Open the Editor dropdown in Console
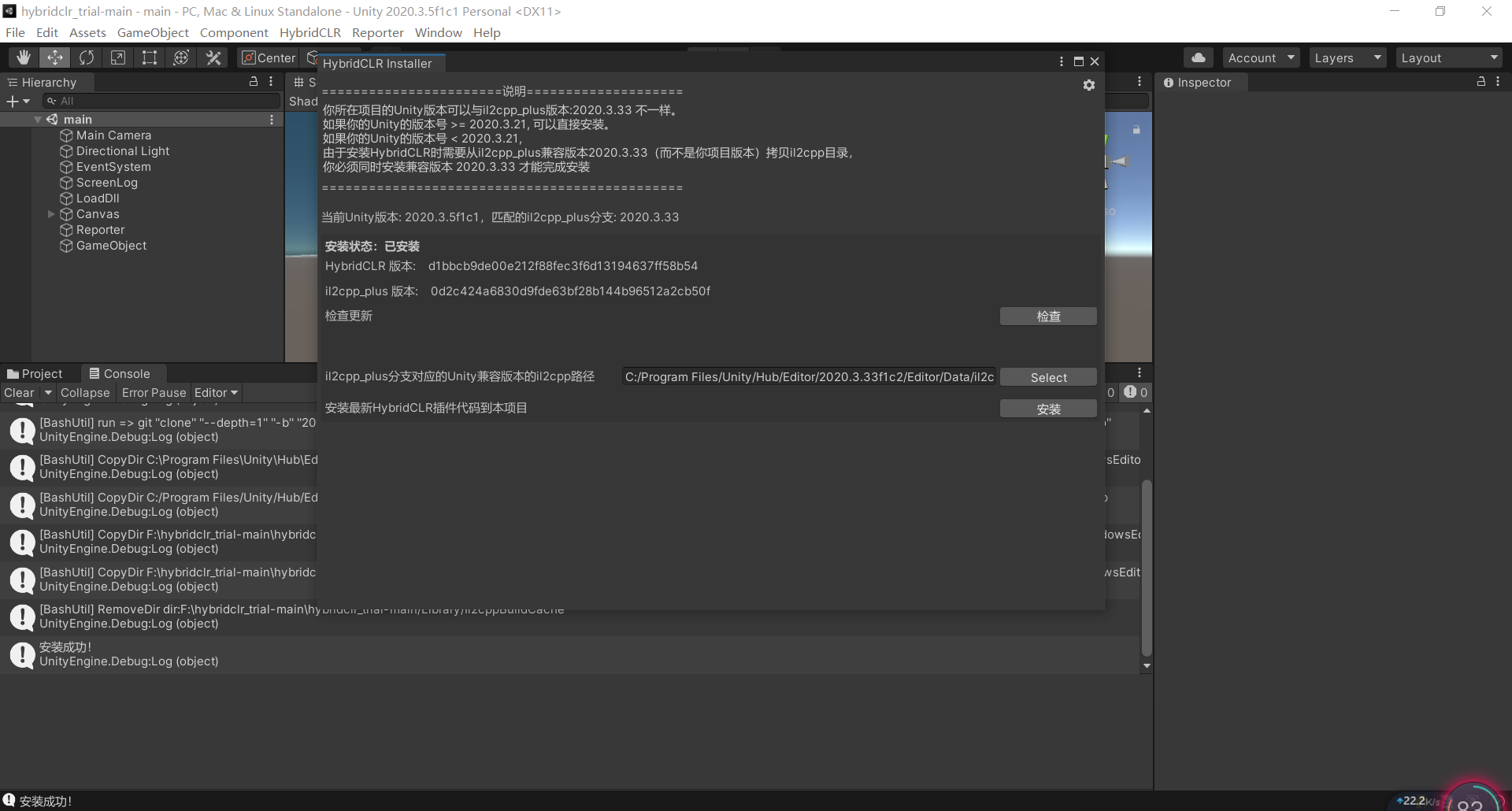This screenshot has height=811, width=1512. coord(216,392)
